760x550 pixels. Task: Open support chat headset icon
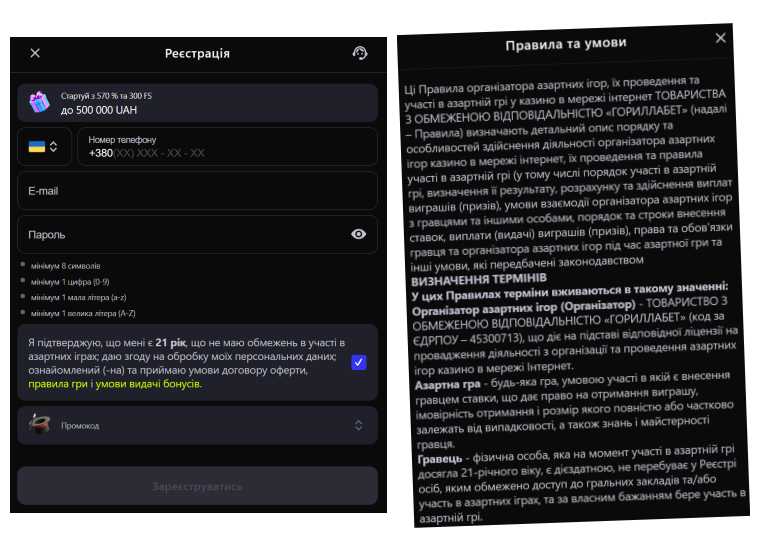pos(360,53)
